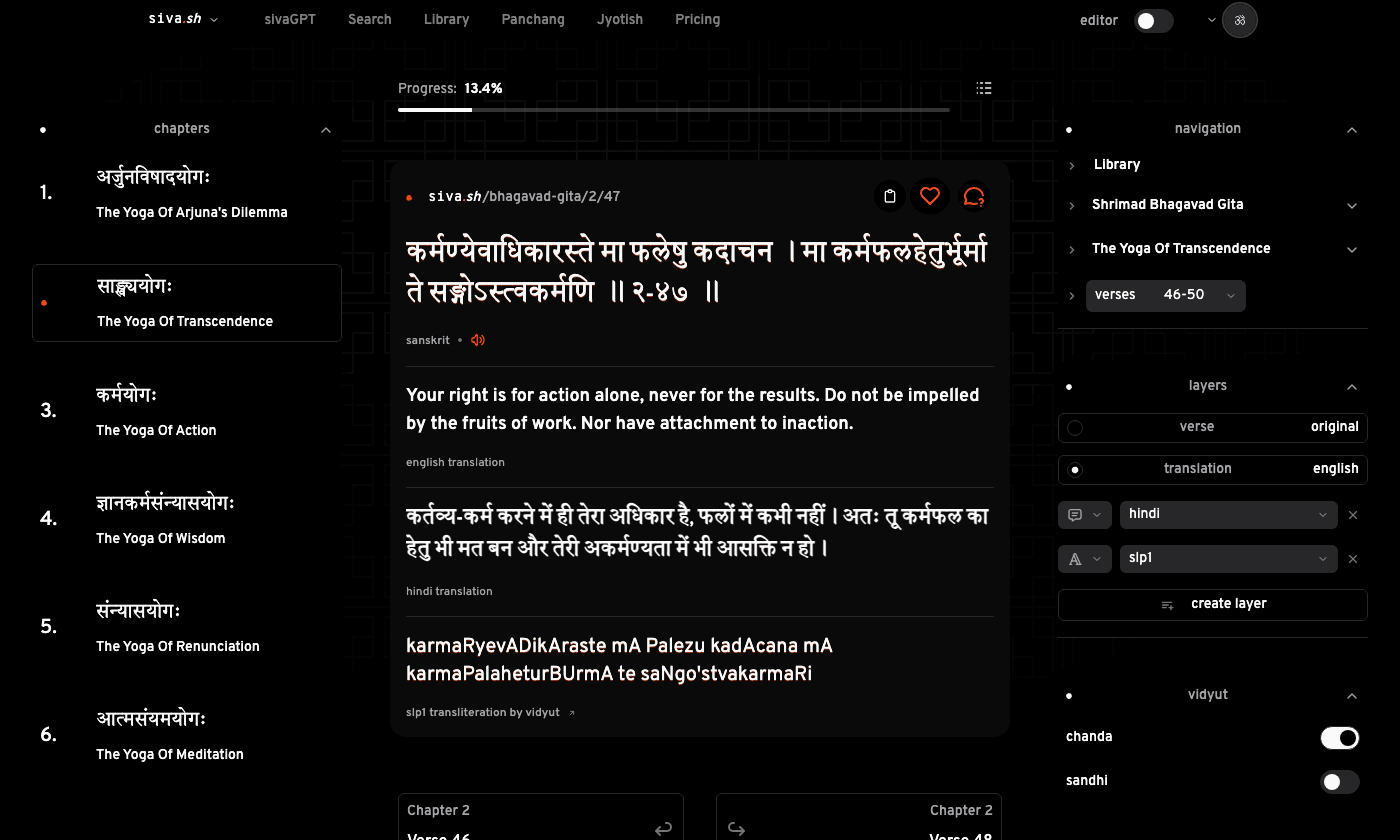The height and width of the screenshot is (840, 1400).
Task: Open the Search menu item
Action: pos(370,20)
